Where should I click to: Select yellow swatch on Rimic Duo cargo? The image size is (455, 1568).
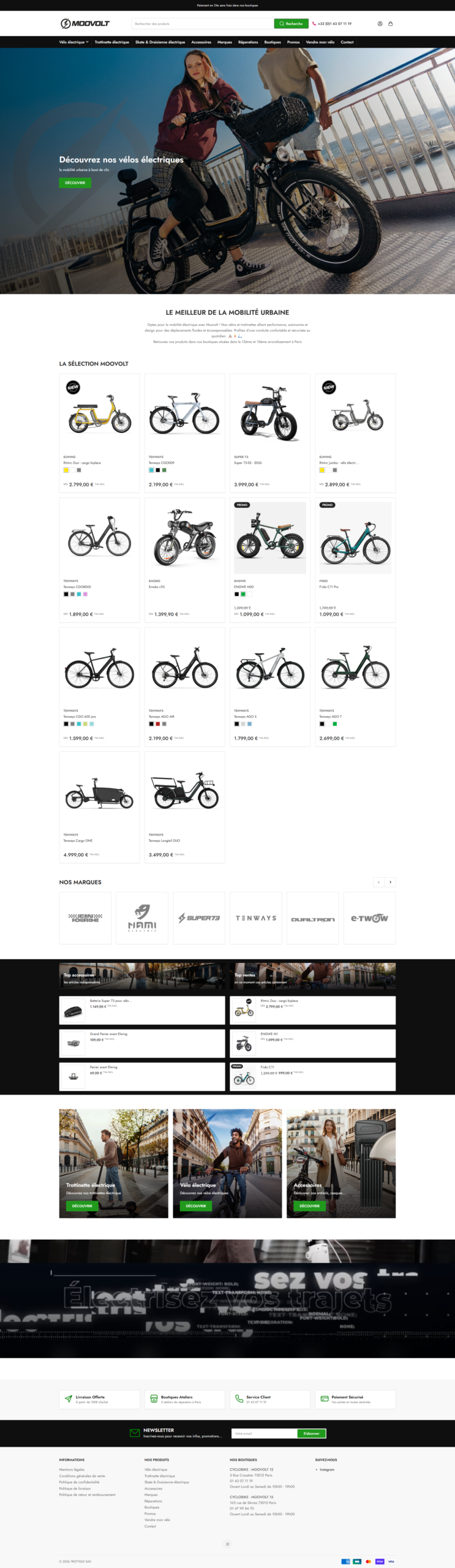[x=66, y=470]
